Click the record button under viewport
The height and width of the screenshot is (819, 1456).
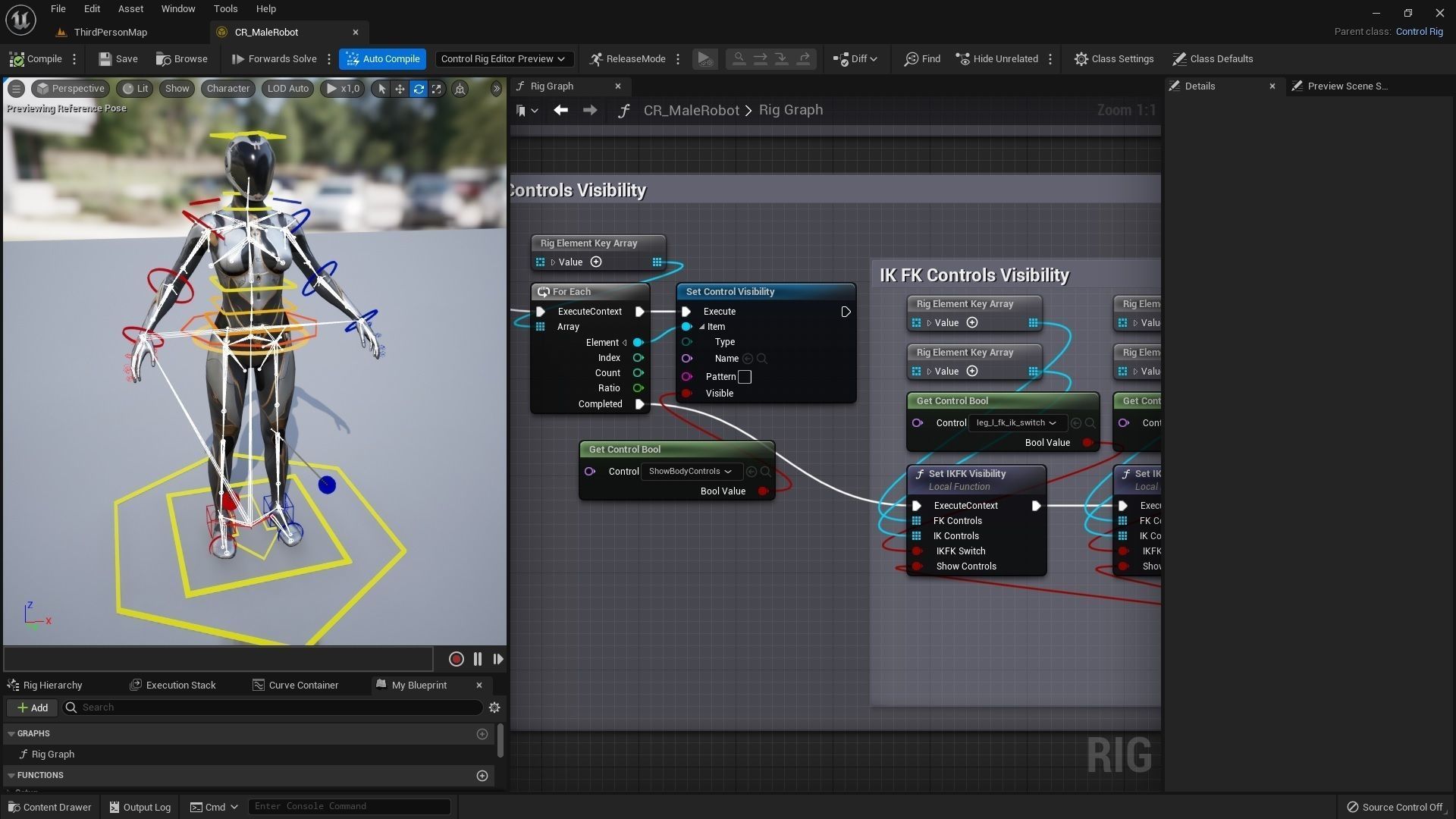coord(456,659)
